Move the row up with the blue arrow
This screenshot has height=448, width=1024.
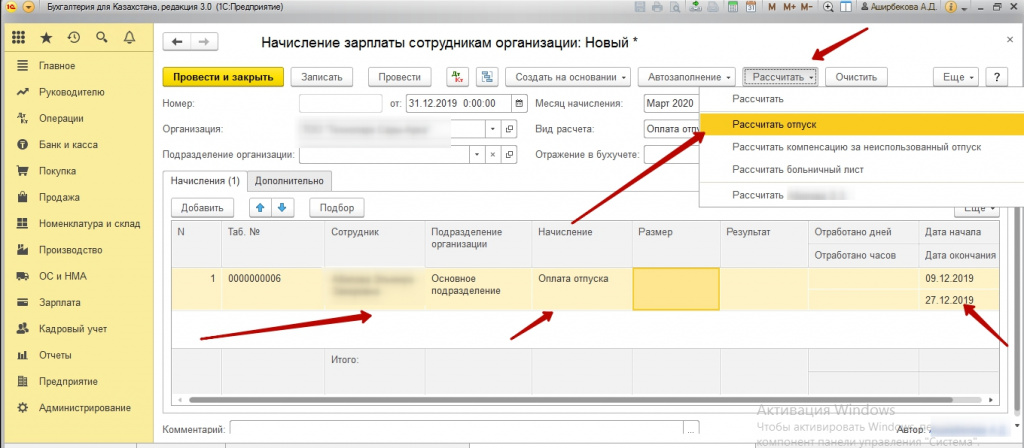[261, 208]
